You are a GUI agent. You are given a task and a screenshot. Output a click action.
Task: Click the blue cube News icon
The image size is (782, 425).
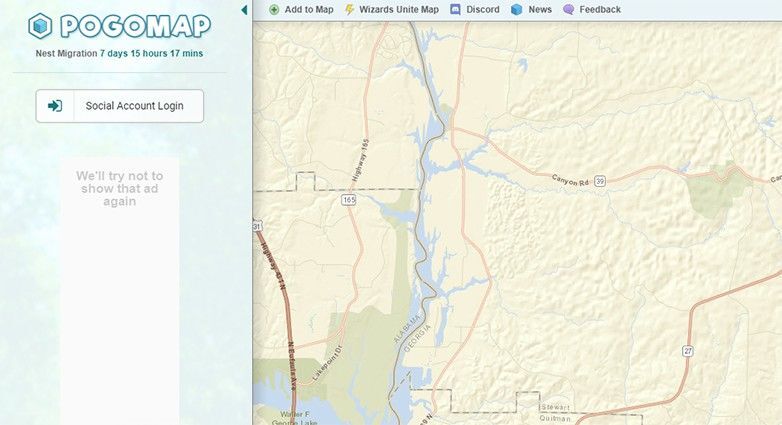click(x=517, y=9)
